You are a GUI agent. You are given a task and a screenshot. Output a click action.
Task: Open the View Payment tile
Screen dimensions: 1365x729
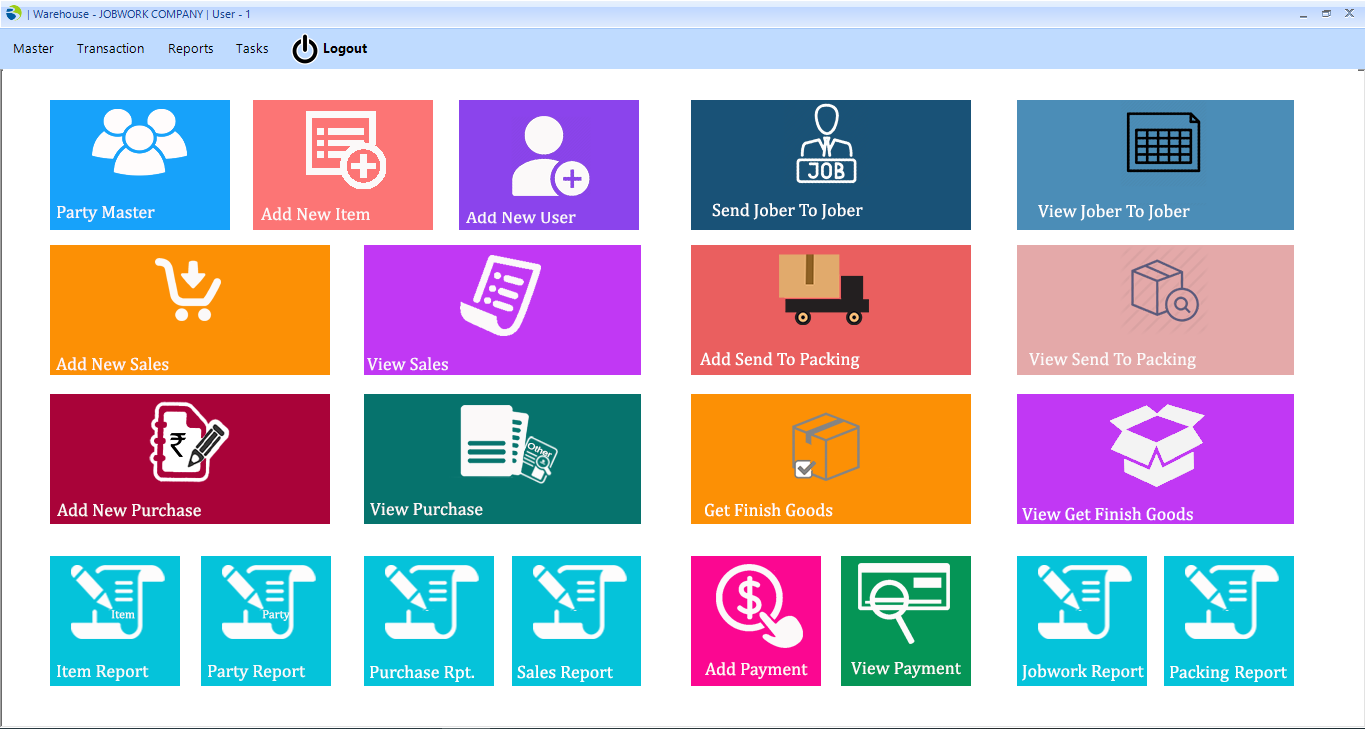pos(905,621)
